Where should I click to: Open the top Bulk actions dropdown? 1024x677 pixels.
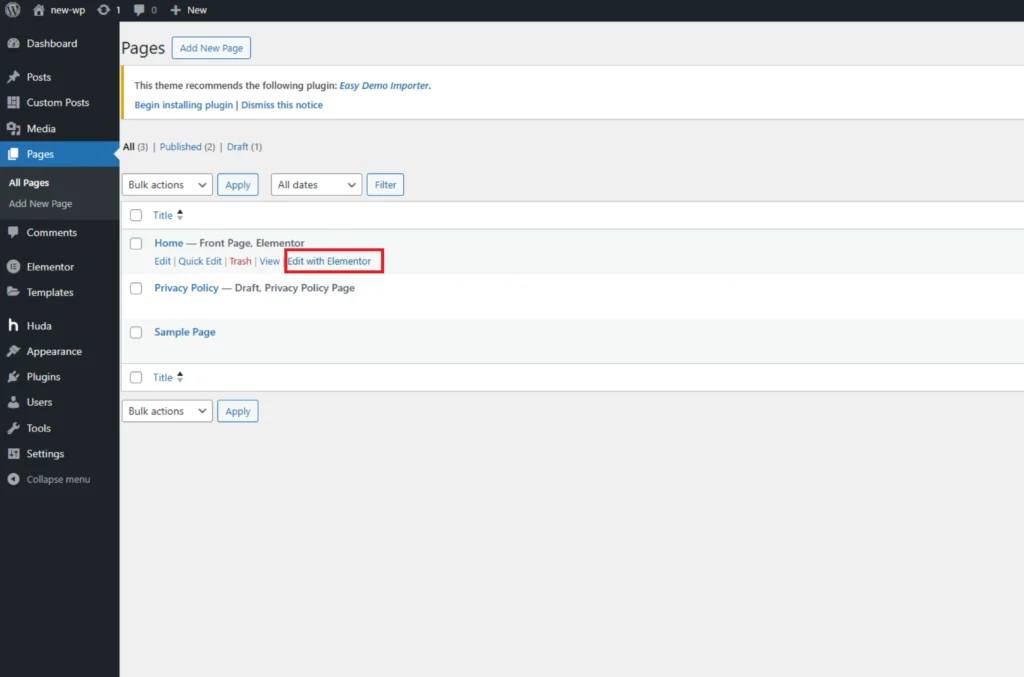click(167, 185)
